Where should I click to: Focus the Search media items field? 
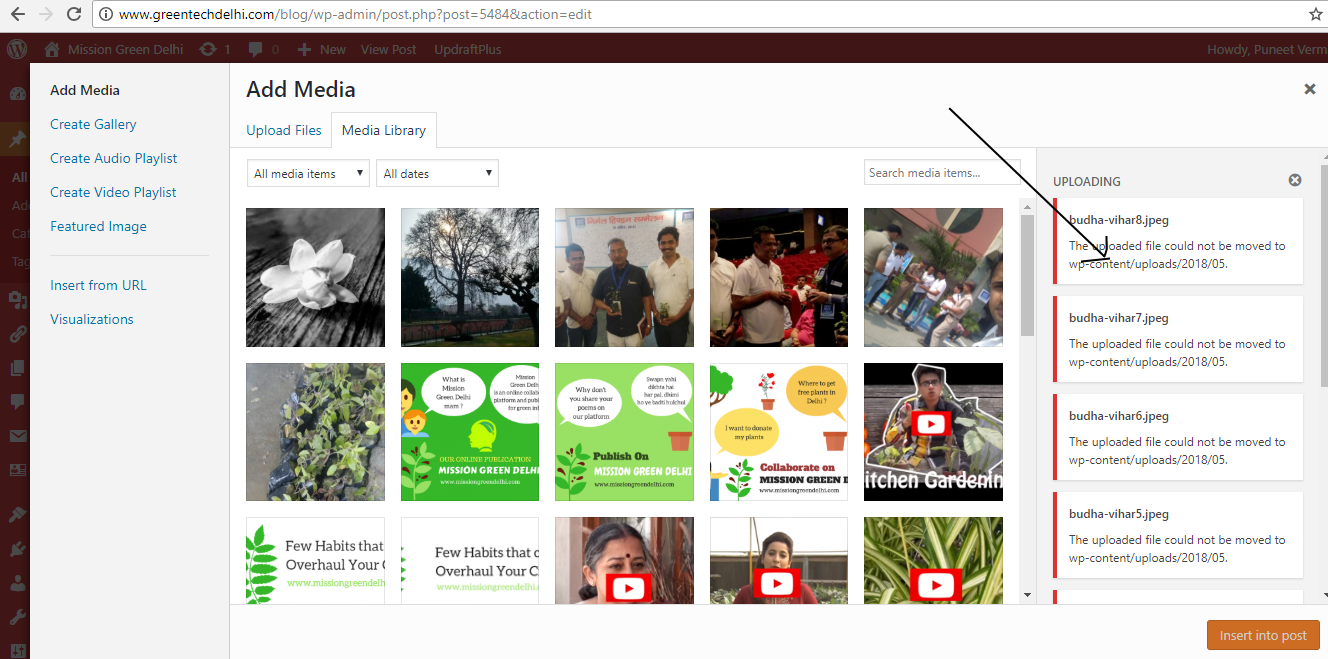point(941,172)
